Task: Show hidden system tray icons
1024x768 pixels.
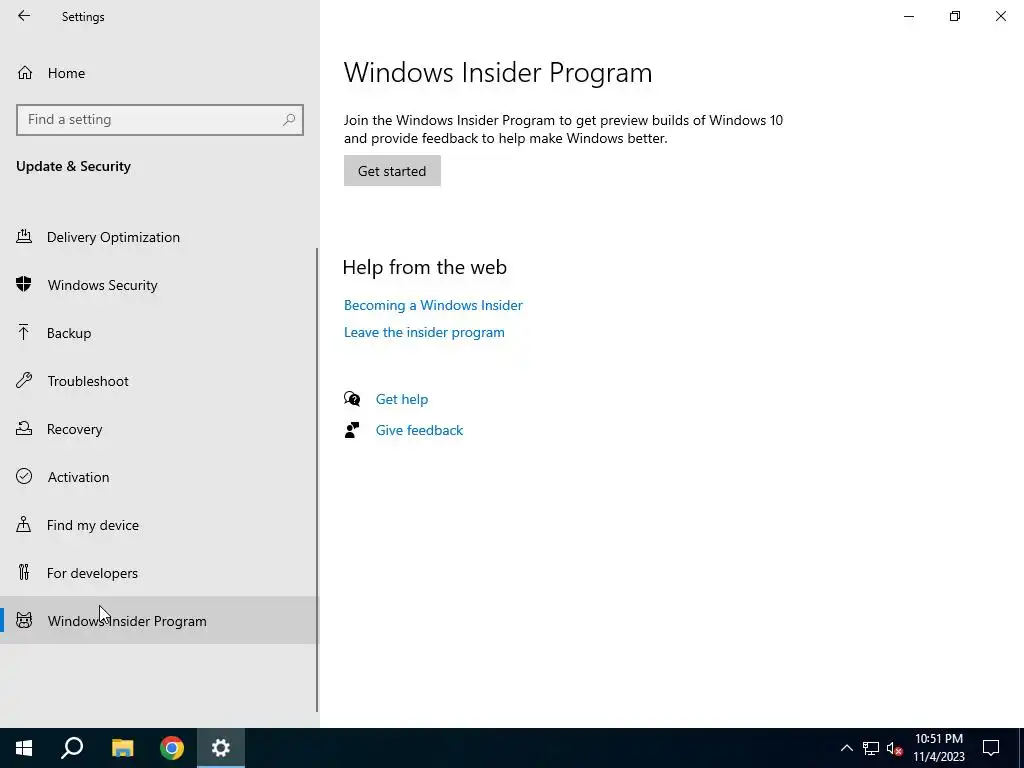Action: [846, 748]
